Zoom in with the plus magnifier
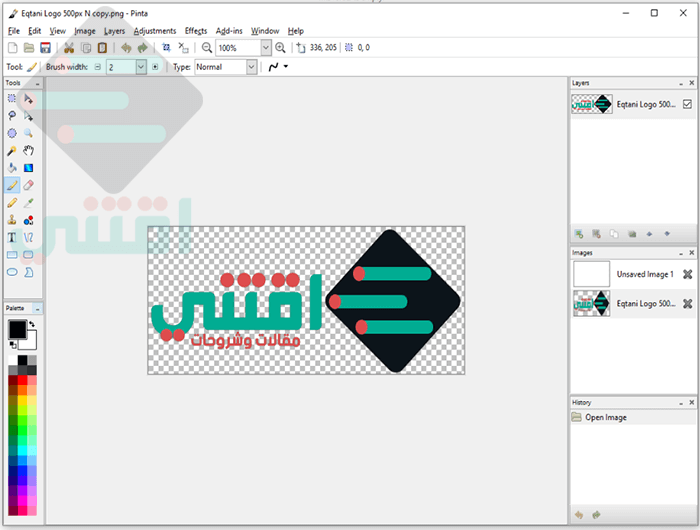700x530 pixels. pyautogui.click(x=280, y=47)
